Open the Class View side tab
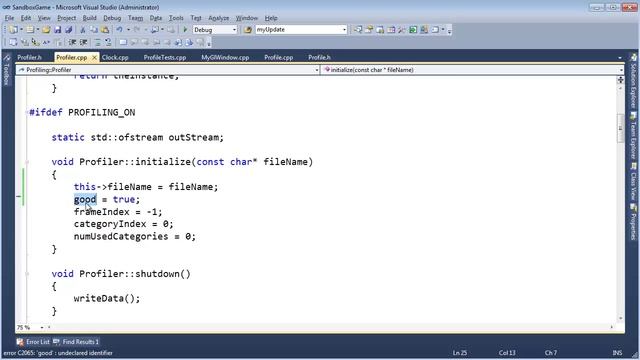Viewport: 640px width, 360px height. pos(633,182)
